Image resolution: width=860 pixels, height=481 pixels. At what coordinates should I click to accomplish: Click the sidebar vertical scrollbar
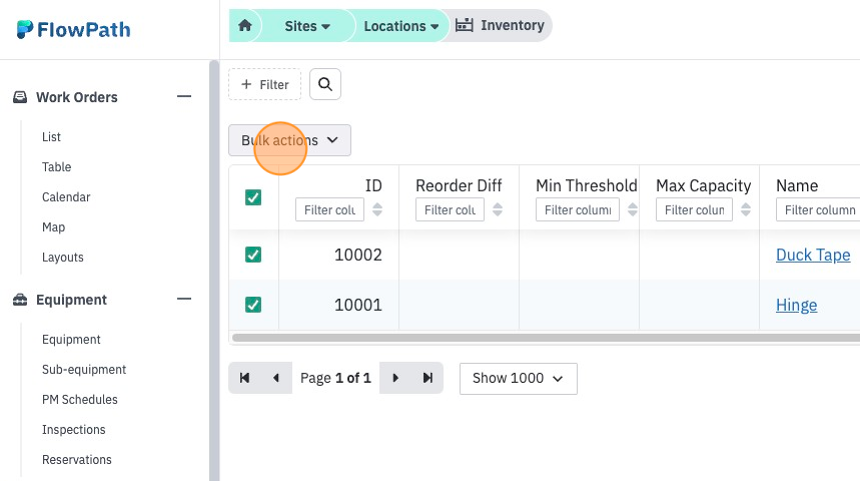click(x=214, y=271)
